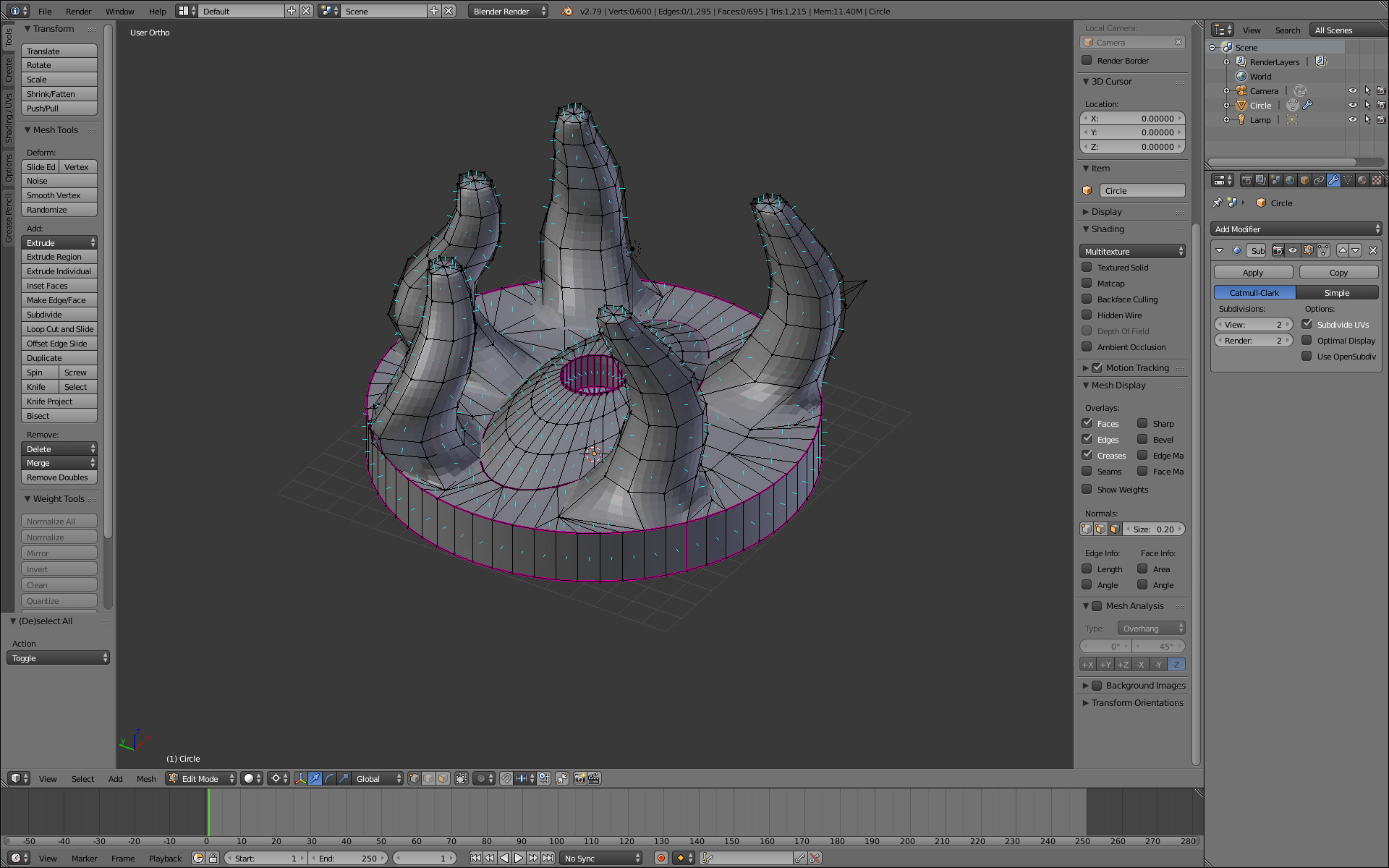This screenshot has width=1389, height=868.
Task: Open the Render Layers properties tab
Action: [1261, 180]
